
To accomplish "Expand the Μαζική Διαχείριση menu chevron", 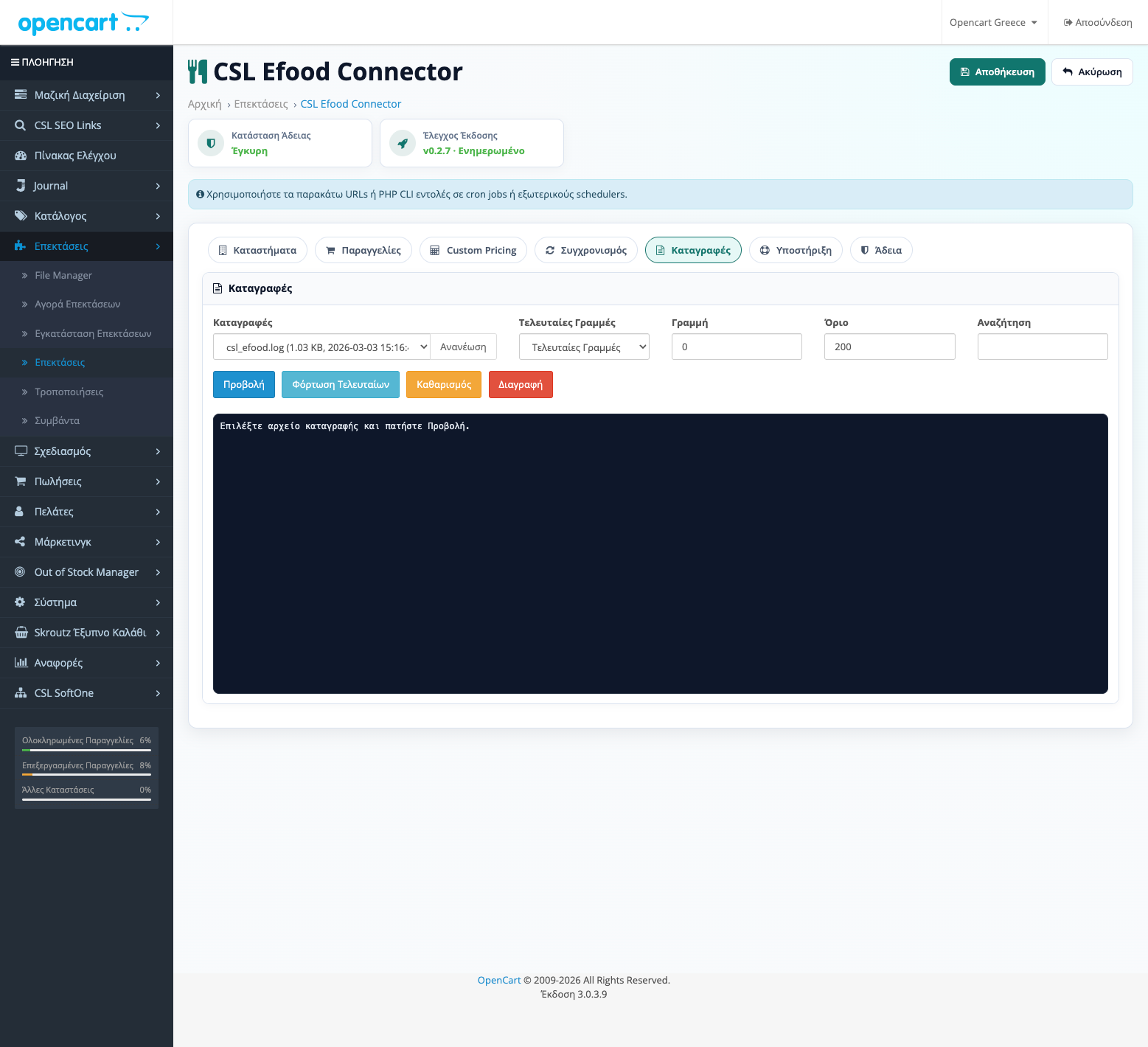I will (x=158, y=95).
